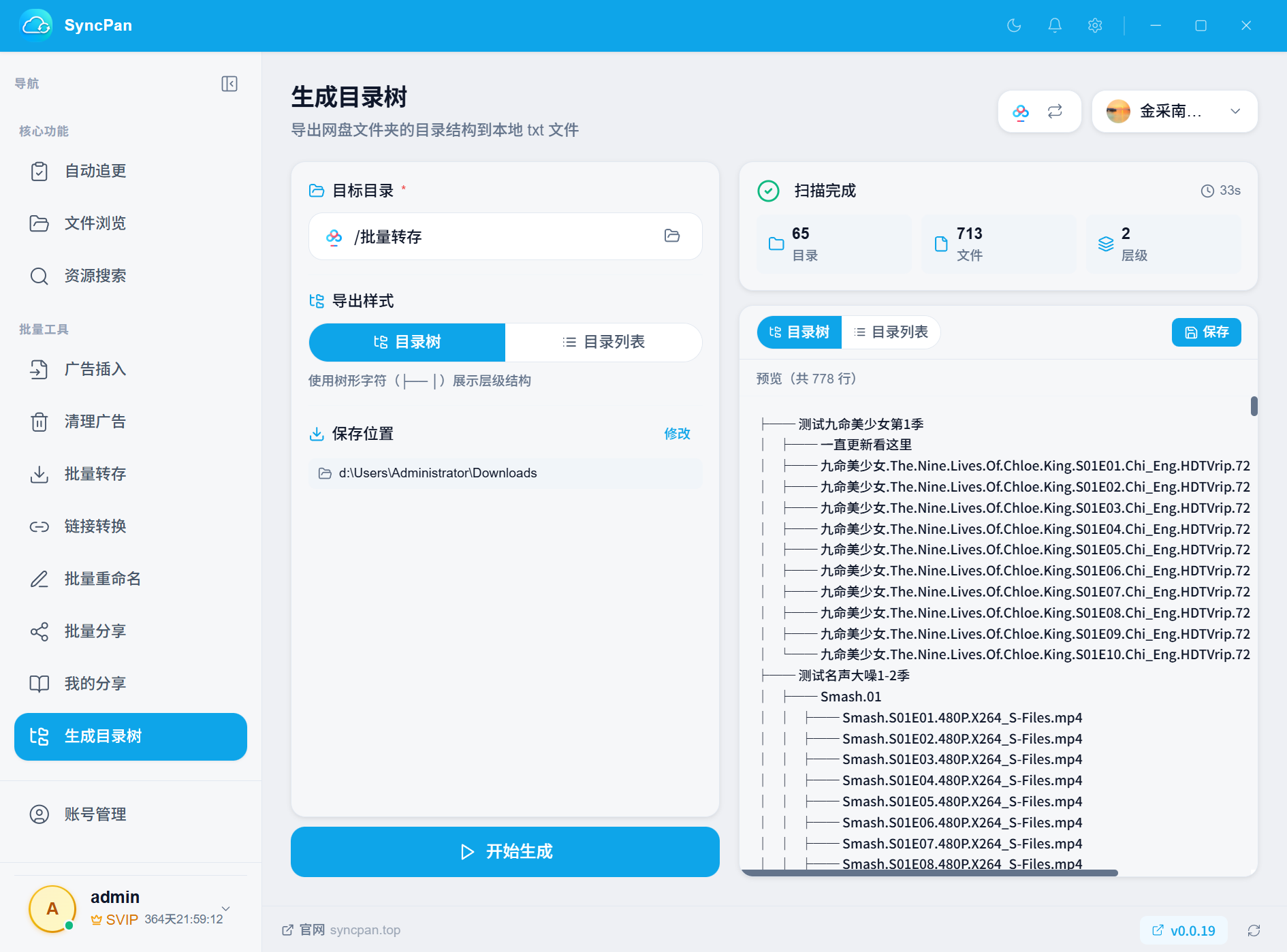Viewport: 1287px width, 952px height.
Task: Open 文件浏览 in sidebar
Action: [x=131, y=223]
